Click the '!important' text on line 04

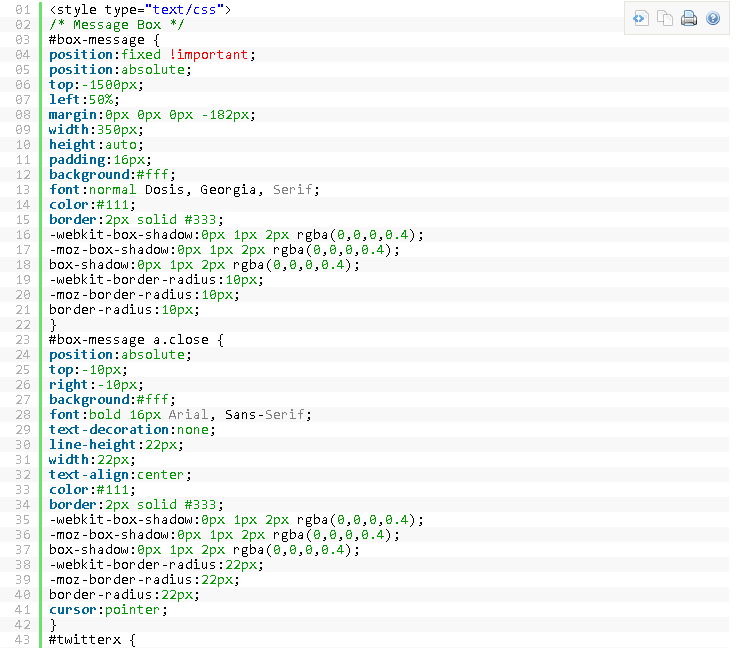[209, 55]
